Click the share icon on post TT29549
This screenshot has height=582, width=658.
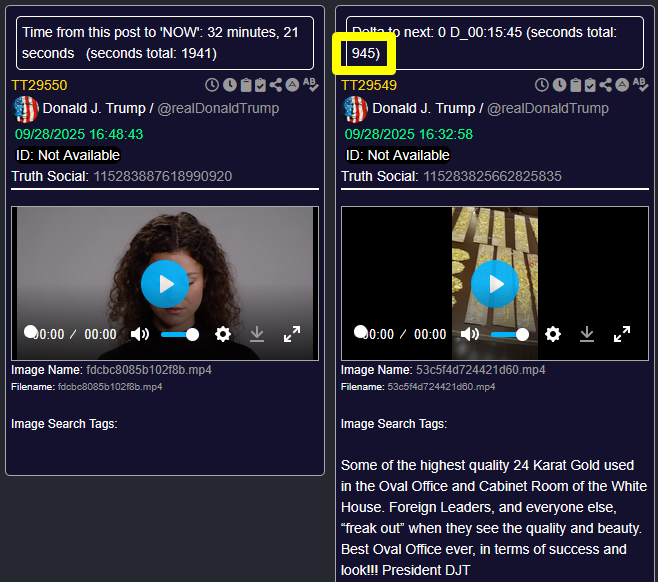point(606,85)
